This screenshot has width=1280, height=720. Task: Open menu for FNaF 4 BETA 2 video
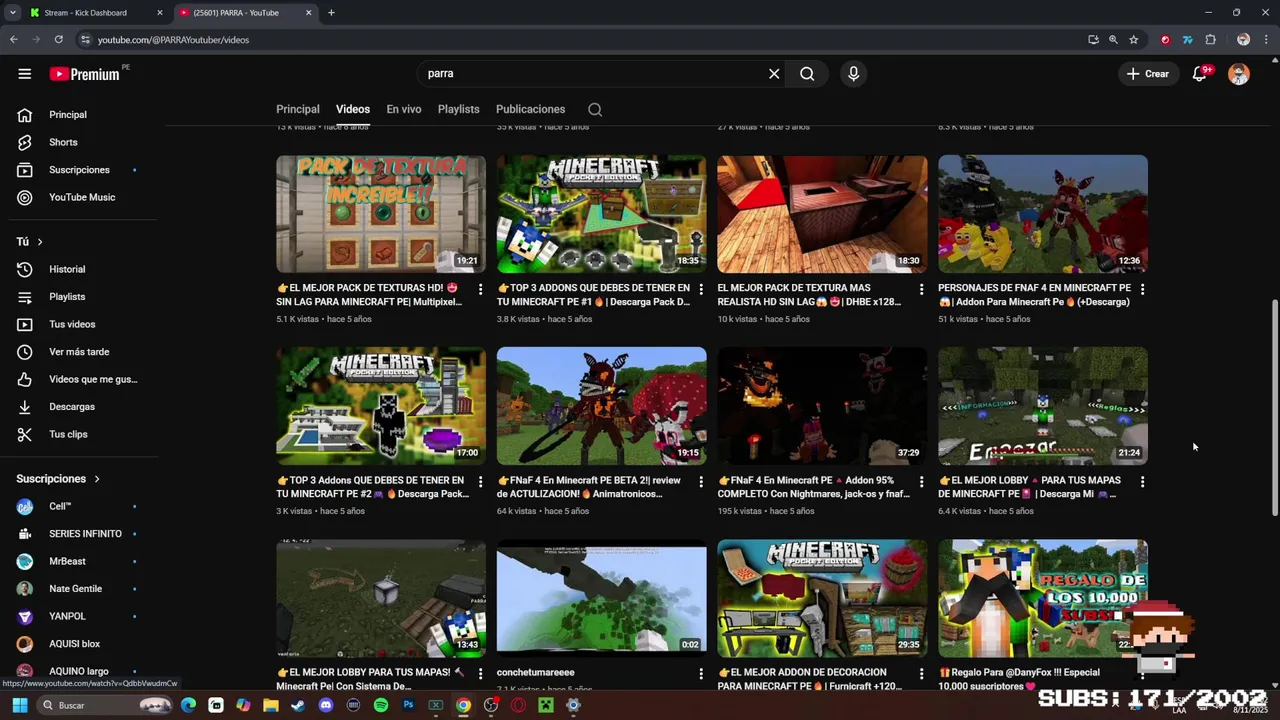coord(701,482)
